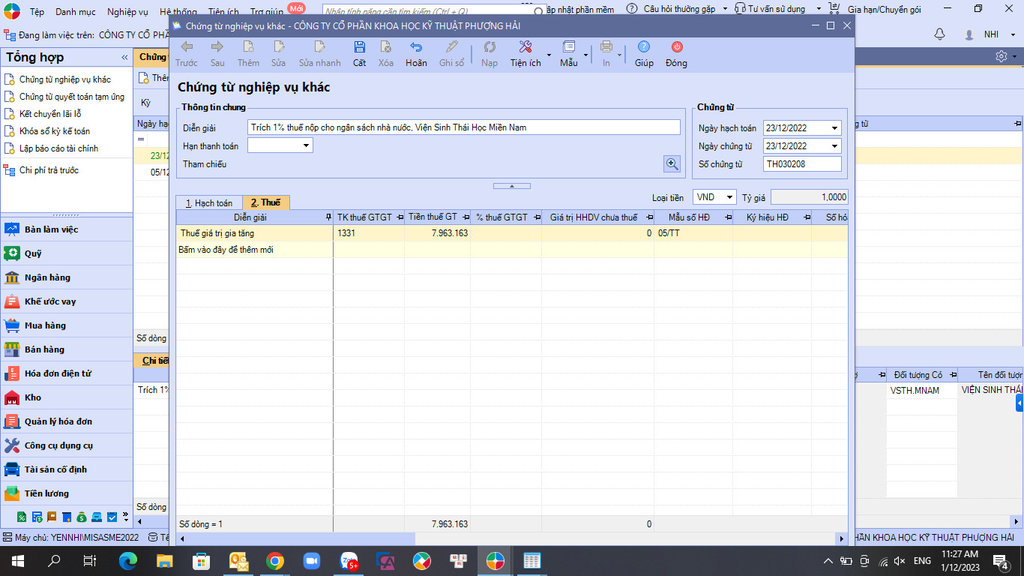This screenshot has height=576, width=1024.
Task: Open Chứng từ quyết toán tạm ứng link
Action: click(x=71, y=97)
